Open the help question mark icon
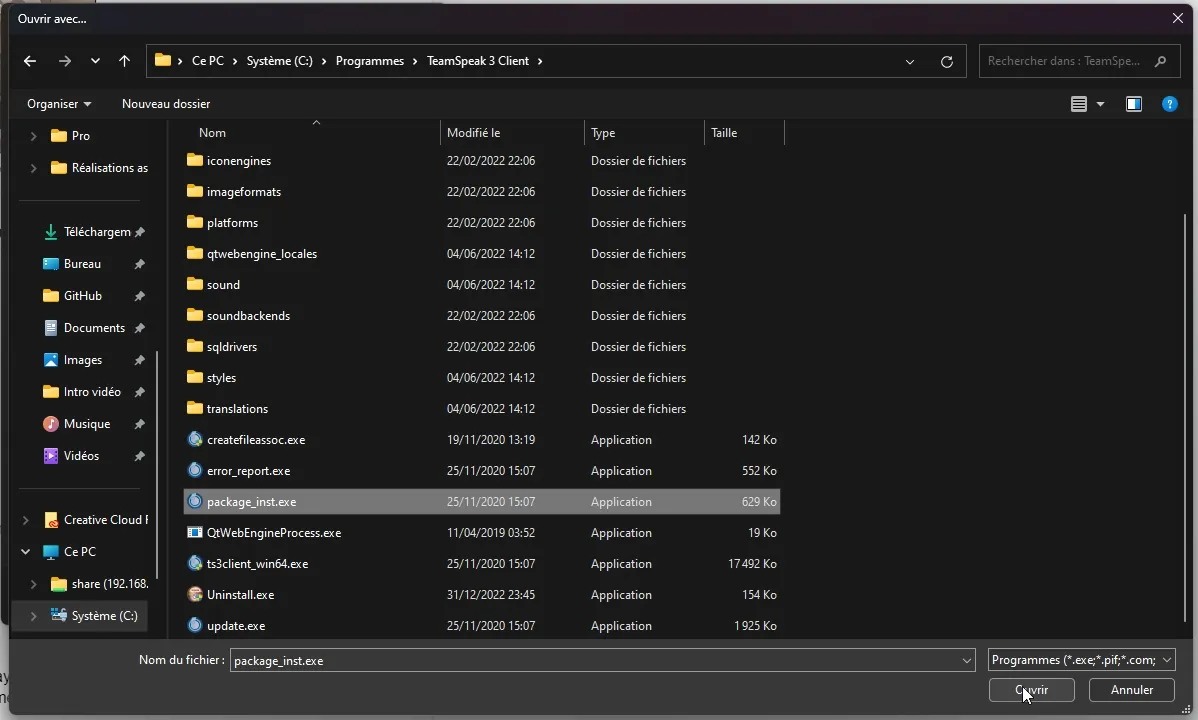The height and width of the screenshot is (720, 1198). pyautogui.click(x=1169, y=104)
